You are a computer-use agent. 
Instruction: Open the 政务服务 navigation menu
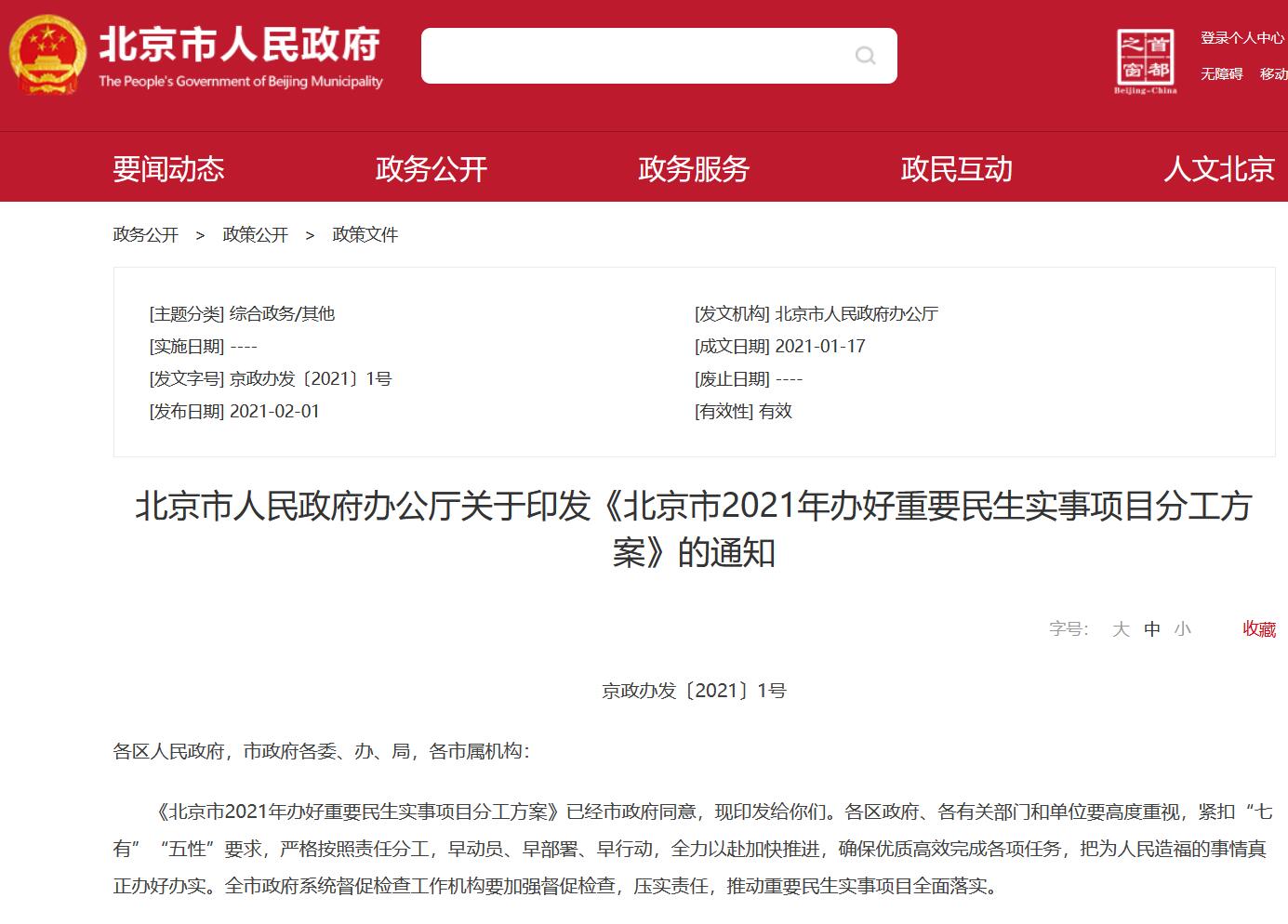[694, 168]
